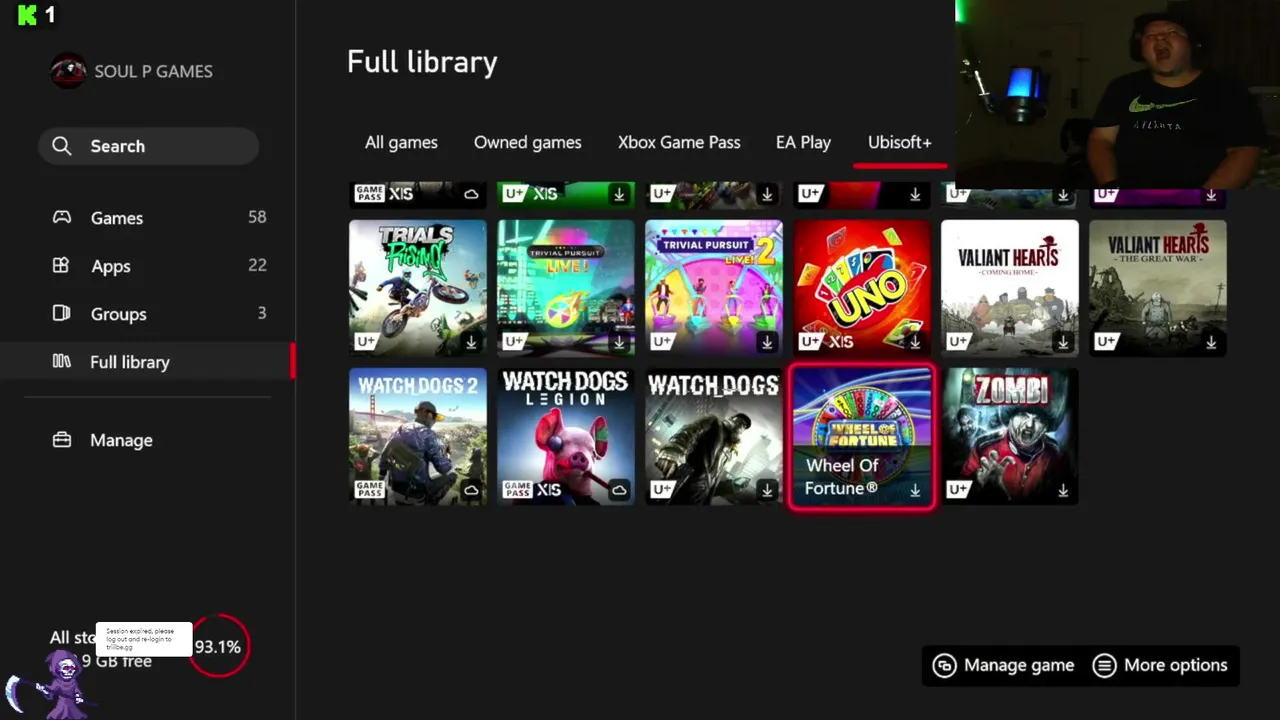The width and height of the screenshot is (1280, 720).
Task: Click cloud icon on Watch Dogs Legion tile
Action: (619, 490)
